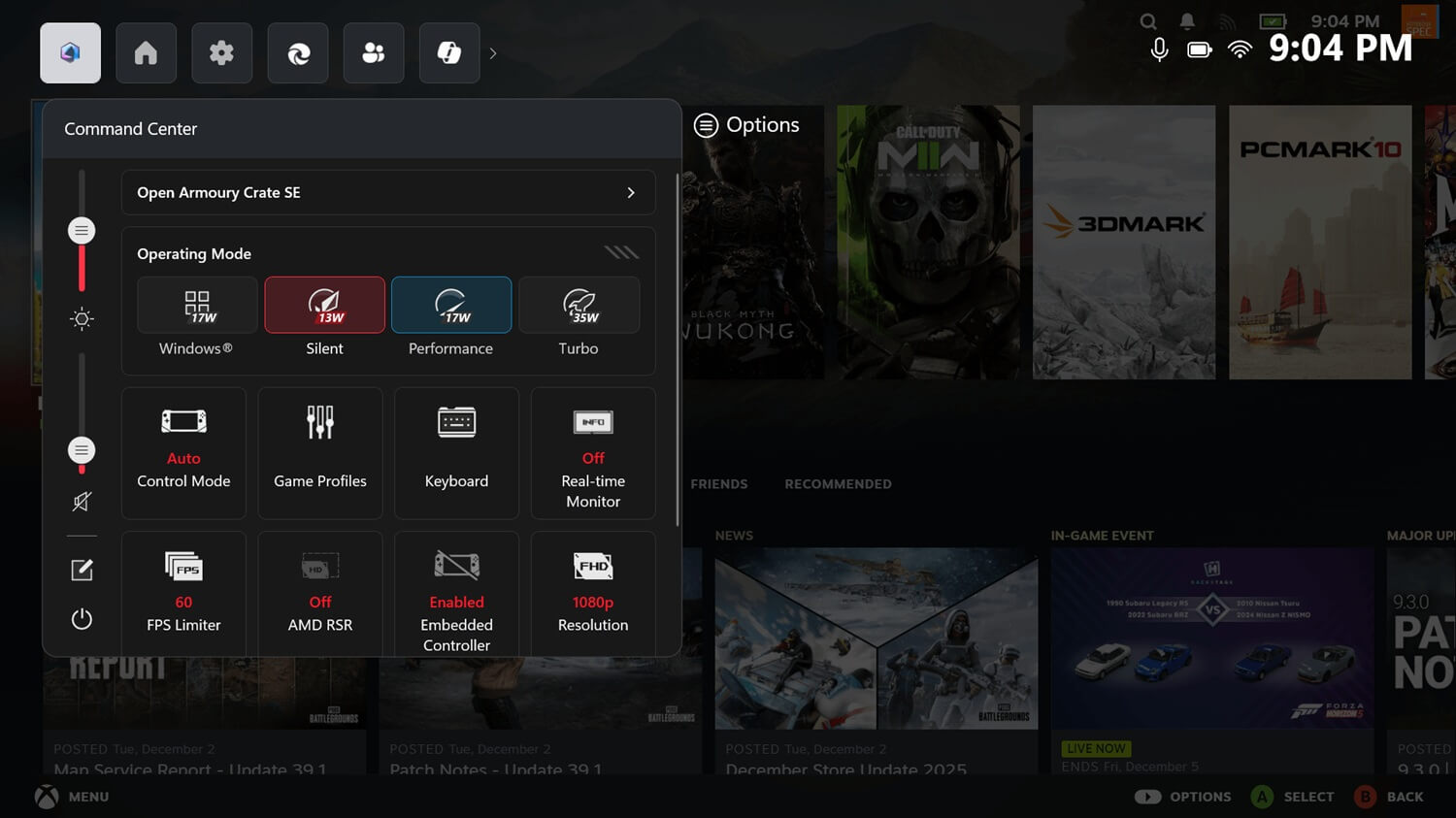Switch to the Recommended tab
This screenshot has height=818, width=1456.
(x=838, y=484)
